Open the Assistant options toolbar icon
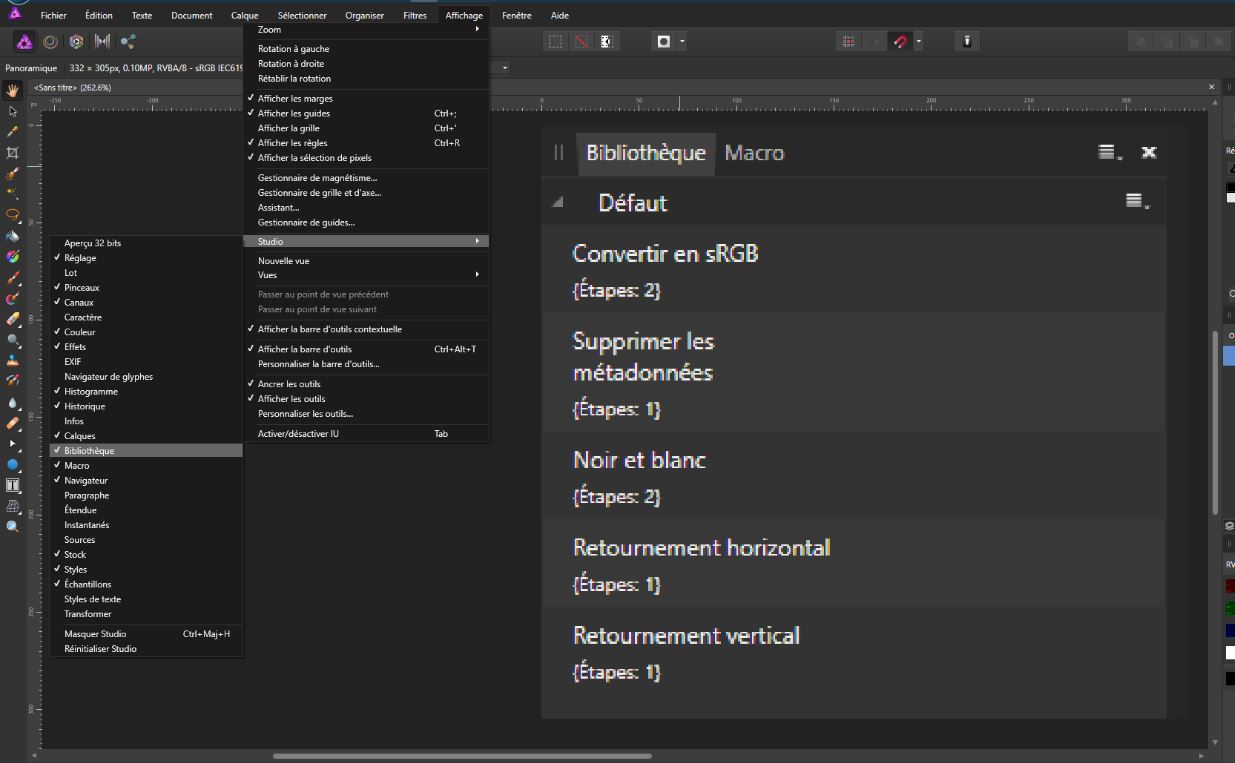1235x763 pixels. pyautogui.click(x=967, y=41)
